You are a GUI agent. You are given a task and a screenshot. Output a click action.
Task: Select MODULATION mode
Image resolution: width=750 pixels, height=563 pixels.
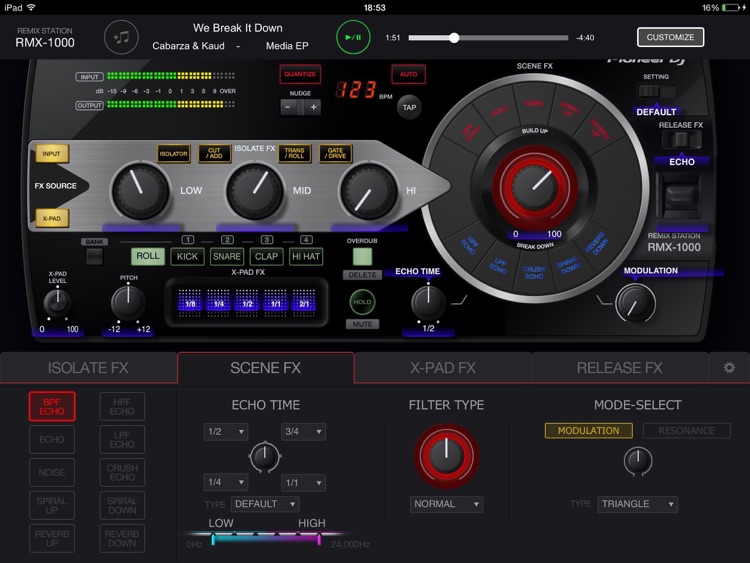click(x=588, y=431)
